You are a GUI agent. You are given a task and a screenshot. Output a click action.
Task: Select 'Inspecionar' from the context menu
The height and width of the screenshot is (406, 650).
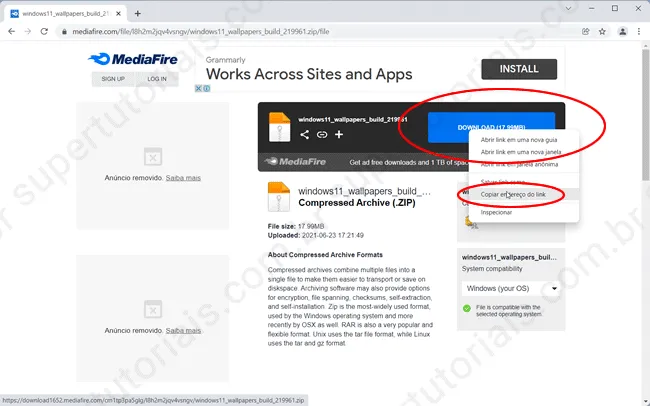(496, 212)
